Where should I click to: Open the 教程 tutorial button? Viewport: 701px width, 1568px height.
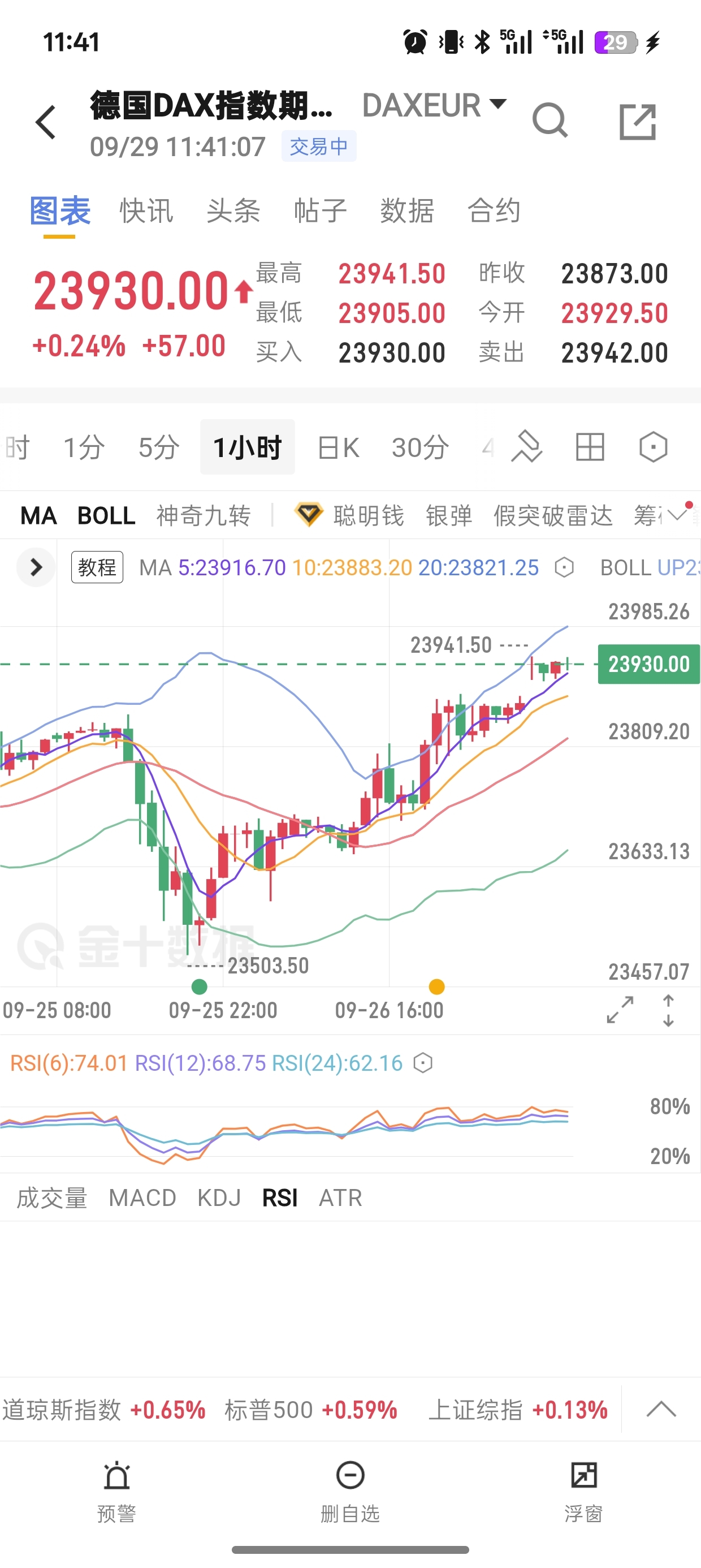[x=97, y=567]
